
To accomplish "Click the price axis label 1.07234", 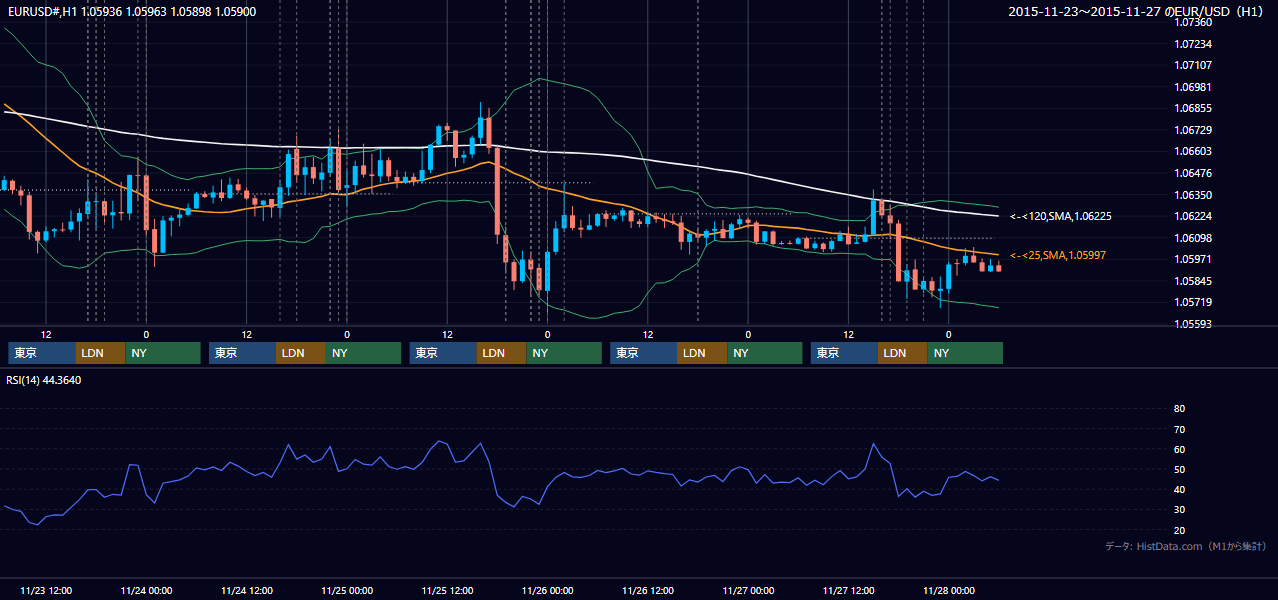I will [x=1193, y=44].
